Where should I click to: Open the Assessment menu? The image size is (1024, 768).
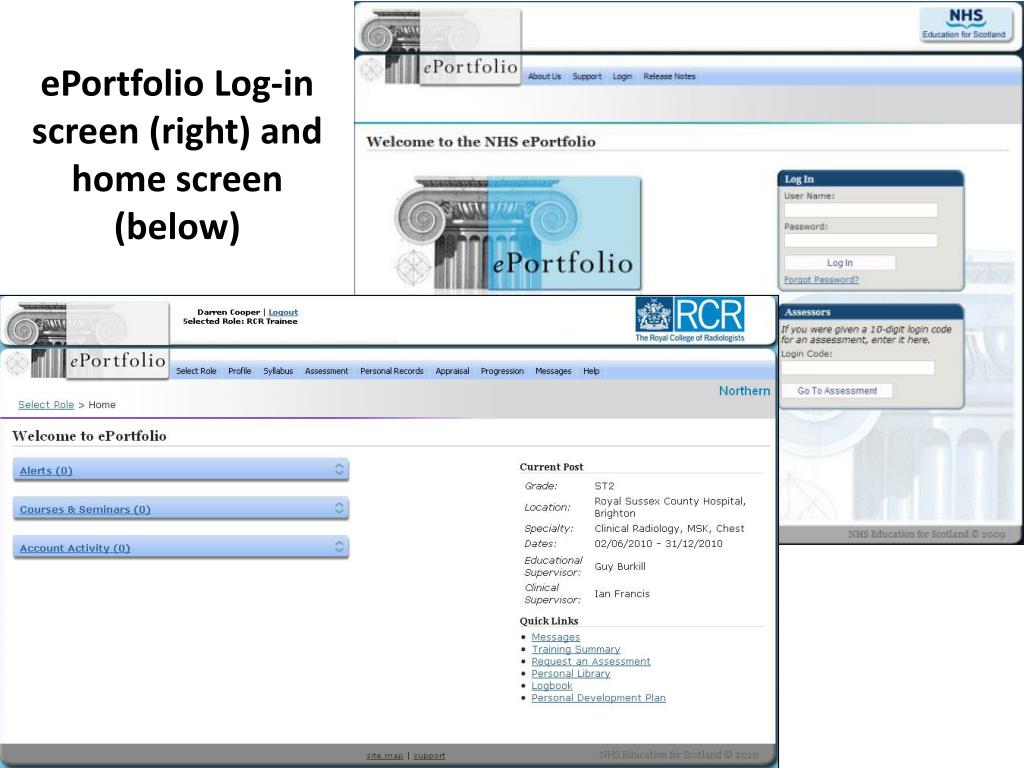(x=327, y=371)
